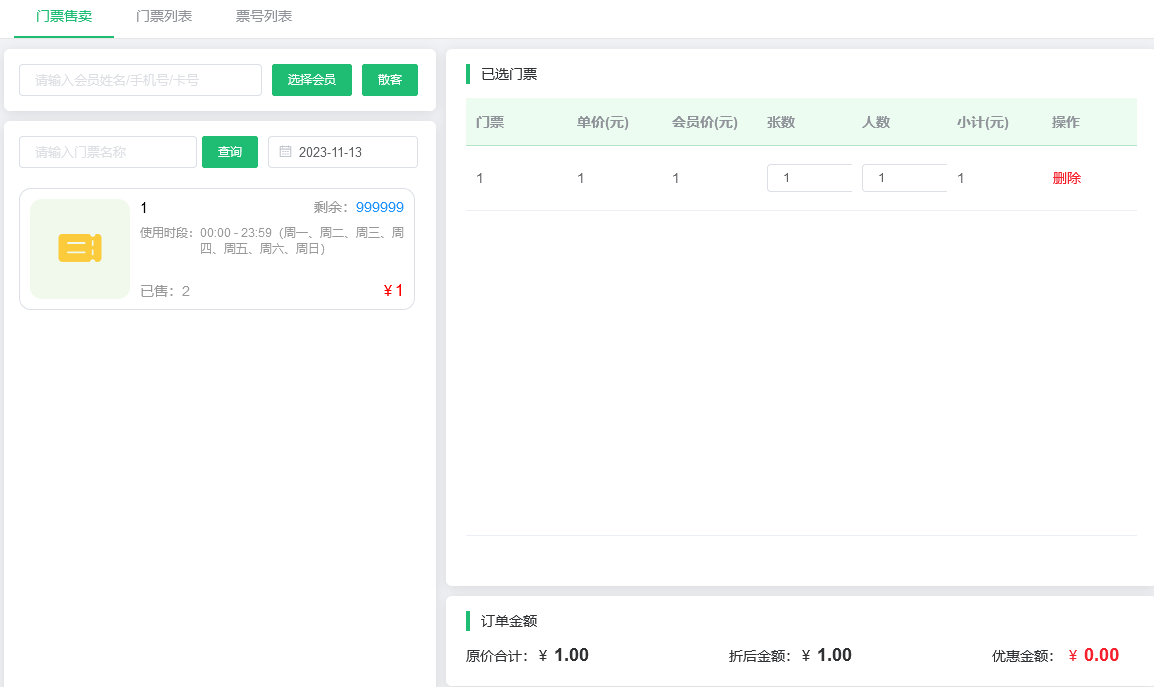Click the 人数 people count input box
This screenshot has width=1154, height=687.
(904, 177)
